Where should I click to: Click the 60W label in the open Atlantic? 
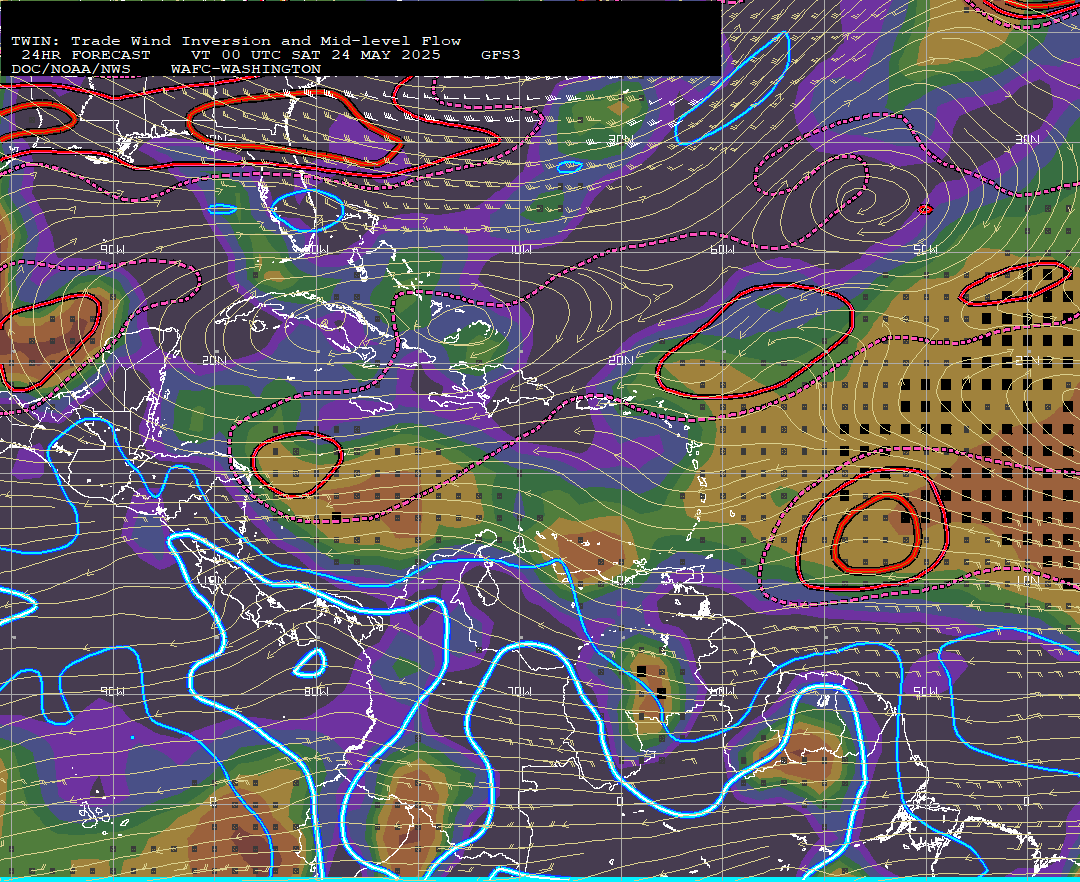tap(722, 249)
